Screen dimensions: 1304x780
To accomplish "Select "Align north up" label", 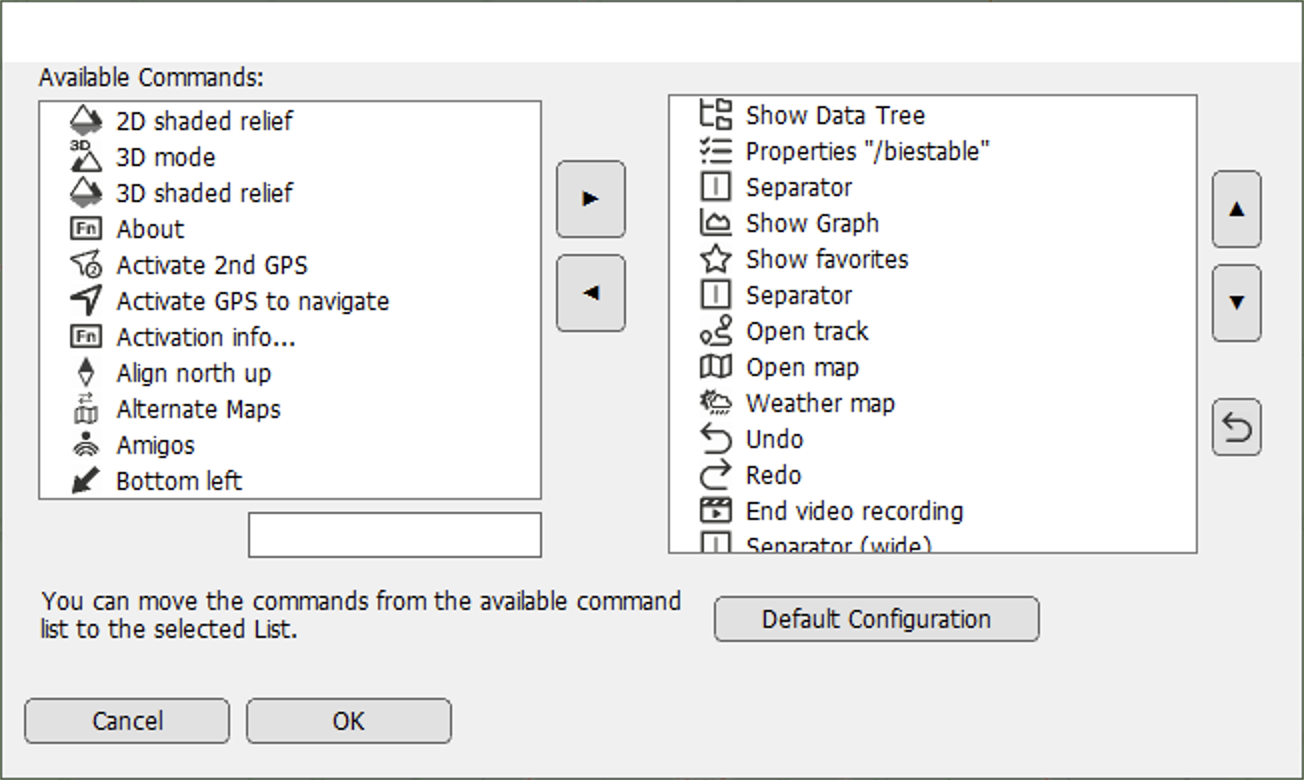I will [194, 373].
